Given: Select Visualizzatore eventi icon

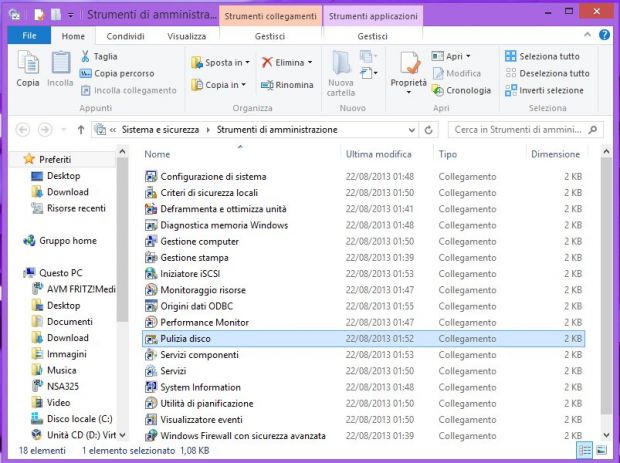Looking at the screenshot, I should click(151, 420).
